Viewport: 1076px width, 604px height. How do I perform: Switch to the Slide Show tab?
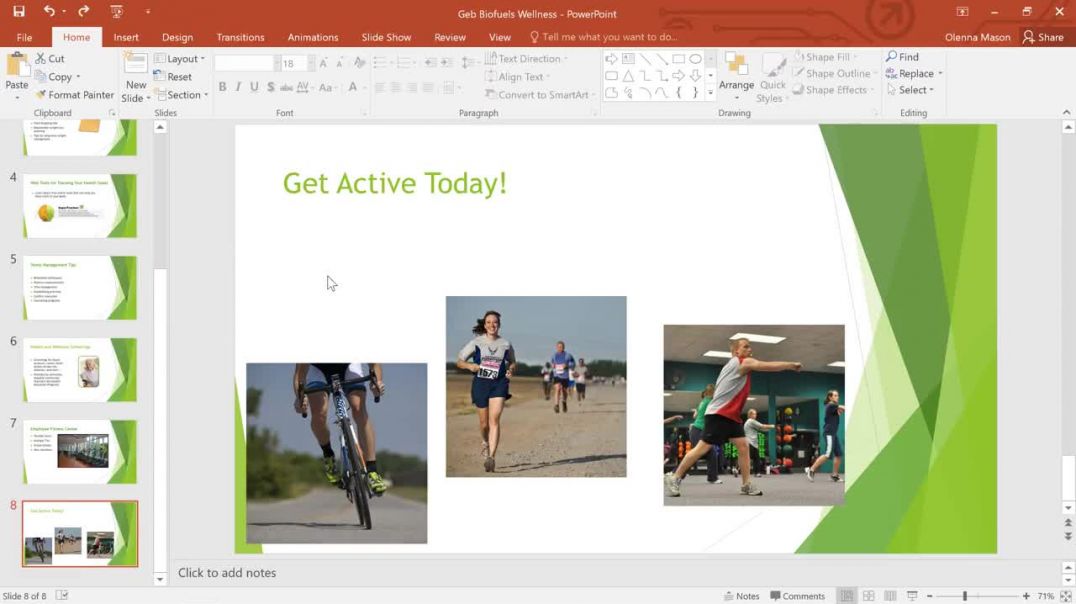386,37
